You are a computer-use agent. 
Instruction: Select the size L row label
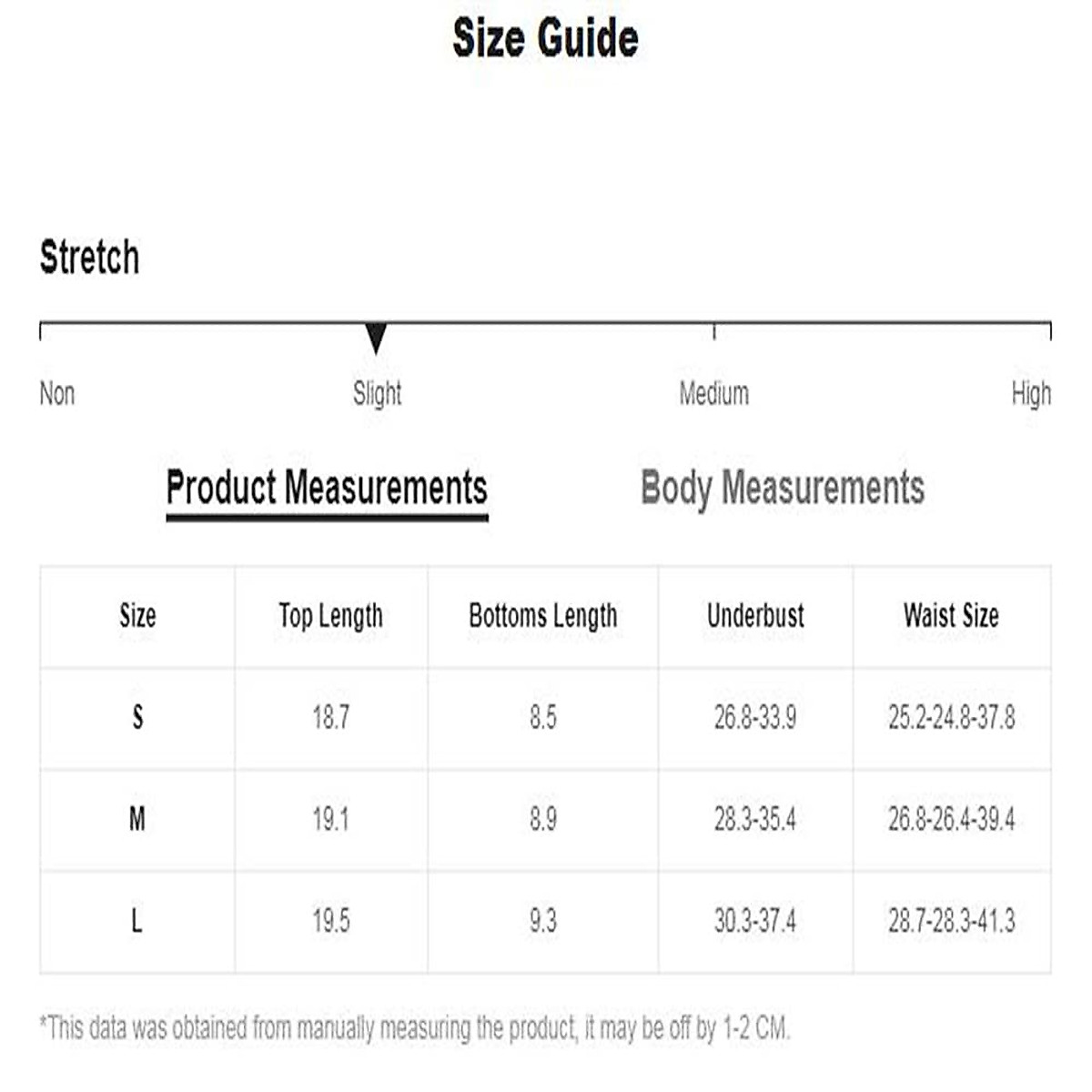[x=137, y=921]
